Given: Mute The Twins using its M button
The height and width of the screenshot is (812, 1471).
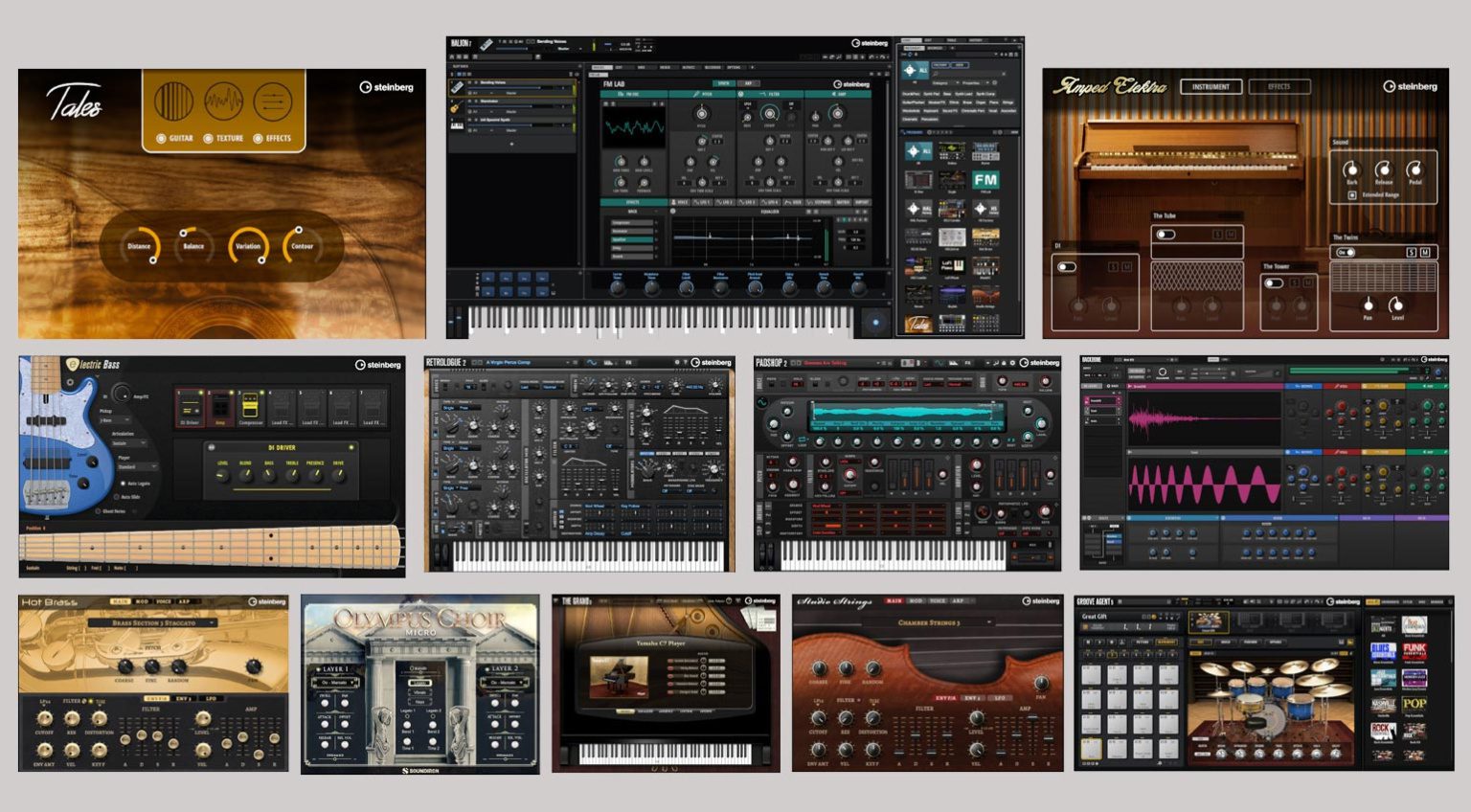Looking at the screenshot, I should (1426, 253).
